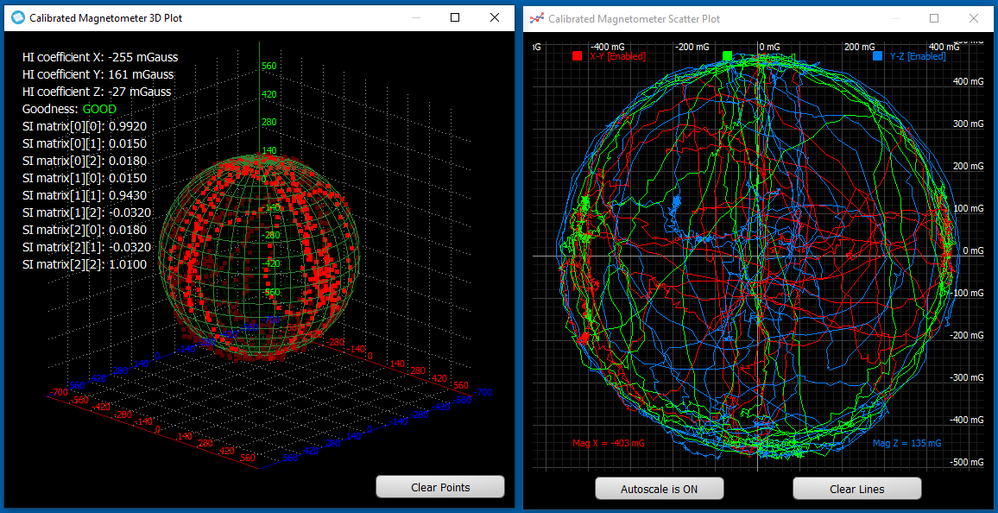Click the 0 mG right axis label
998x513 pixels.
[x=972, y=251]
